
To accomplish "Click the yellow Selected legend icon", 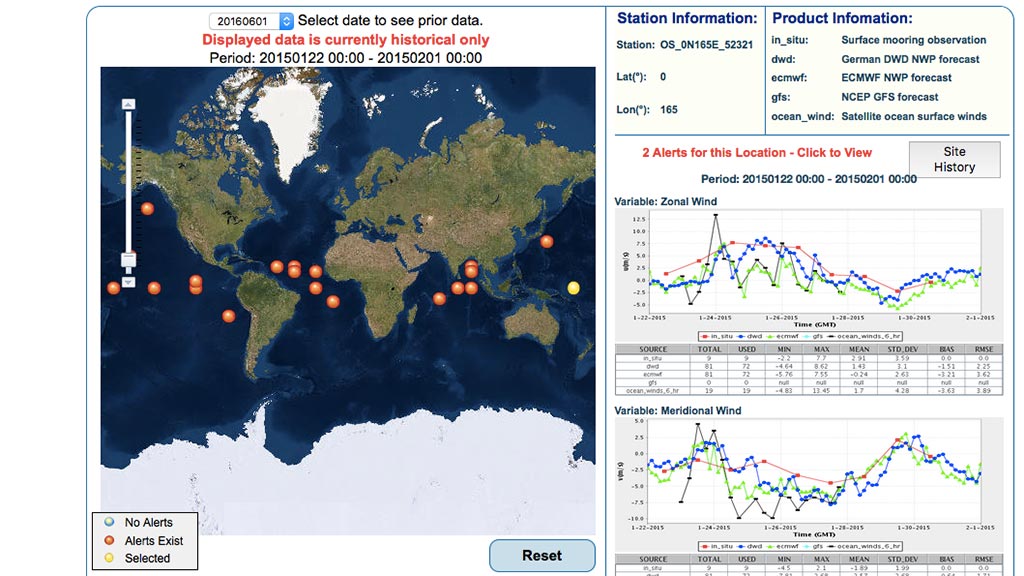I will click(109, 558).
